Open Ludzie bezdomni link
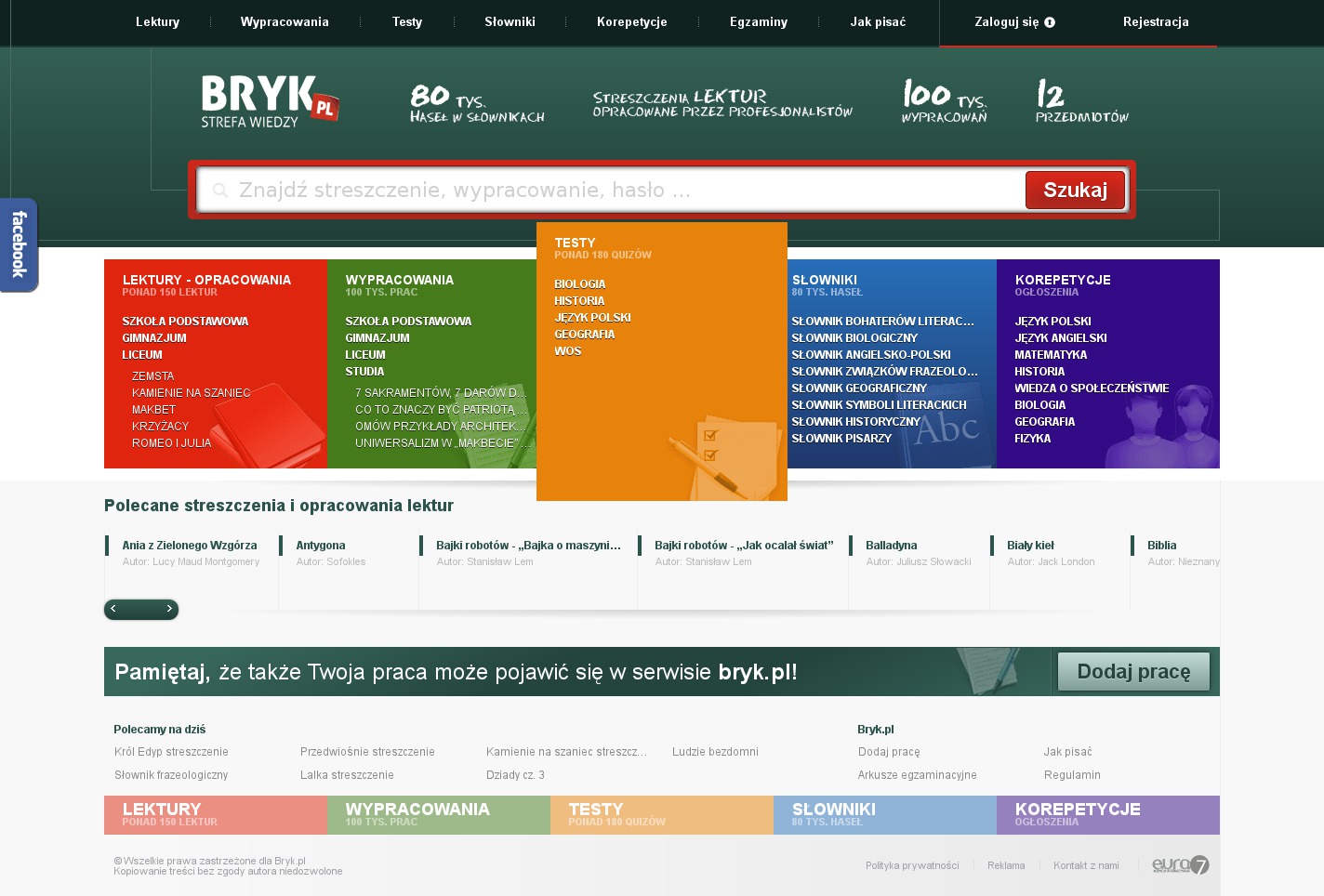The height and width of the screenshot is (896, 1324). pyautogui.click(x=715, y=752)
